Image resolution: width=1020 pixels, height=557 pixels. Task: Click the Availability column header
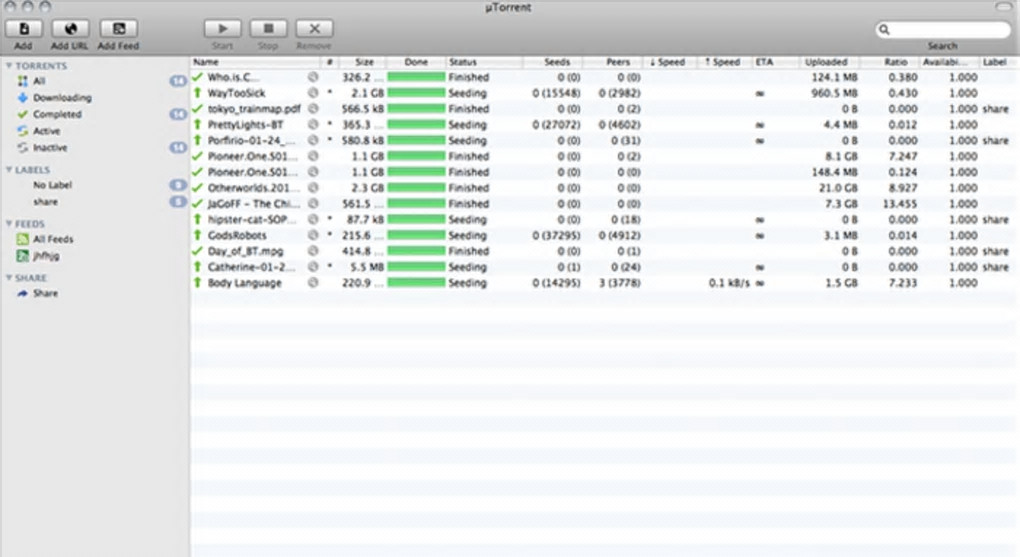tap(950, 62)
